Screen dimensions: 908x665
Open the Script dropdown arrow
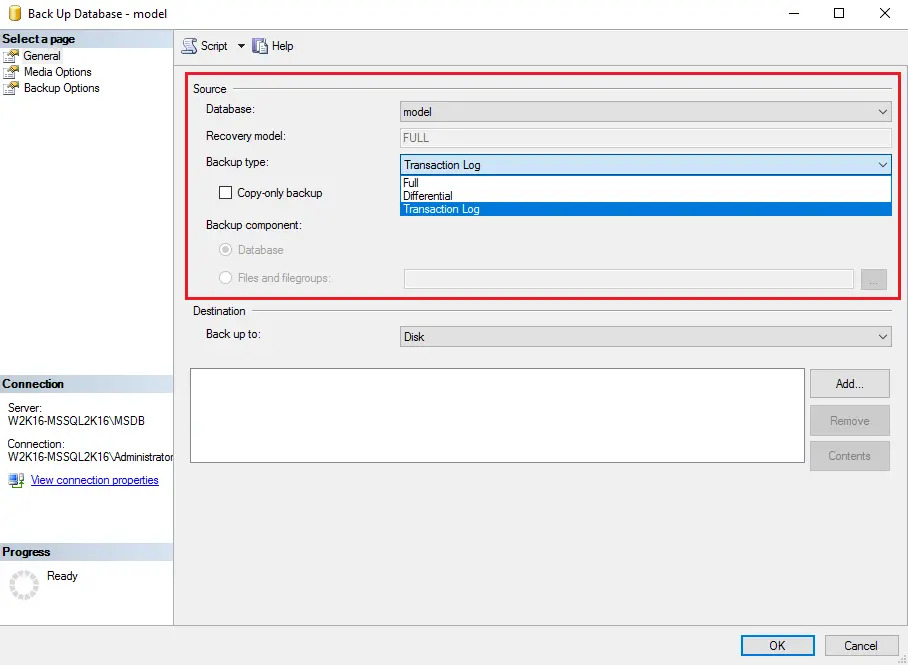click(241, 46)
